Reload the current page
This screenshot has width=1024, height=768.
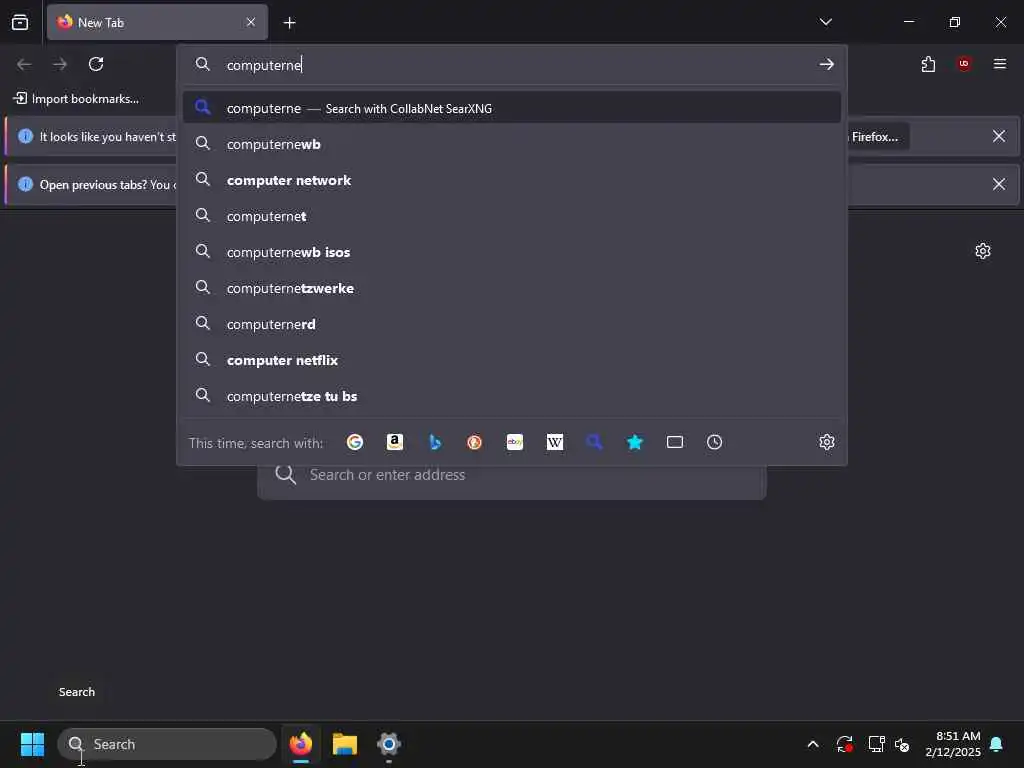[x=96, y=64]
